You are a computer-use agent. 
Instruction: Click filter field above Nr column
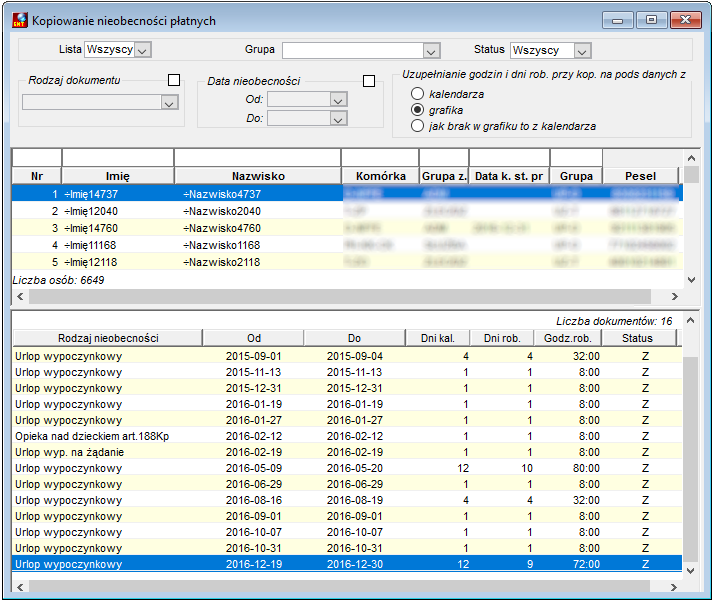point(37,158)
